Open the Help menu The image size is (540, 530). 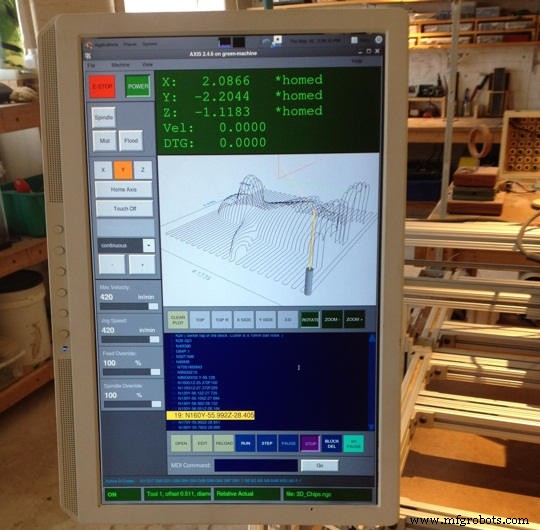[x=357, y=61]
